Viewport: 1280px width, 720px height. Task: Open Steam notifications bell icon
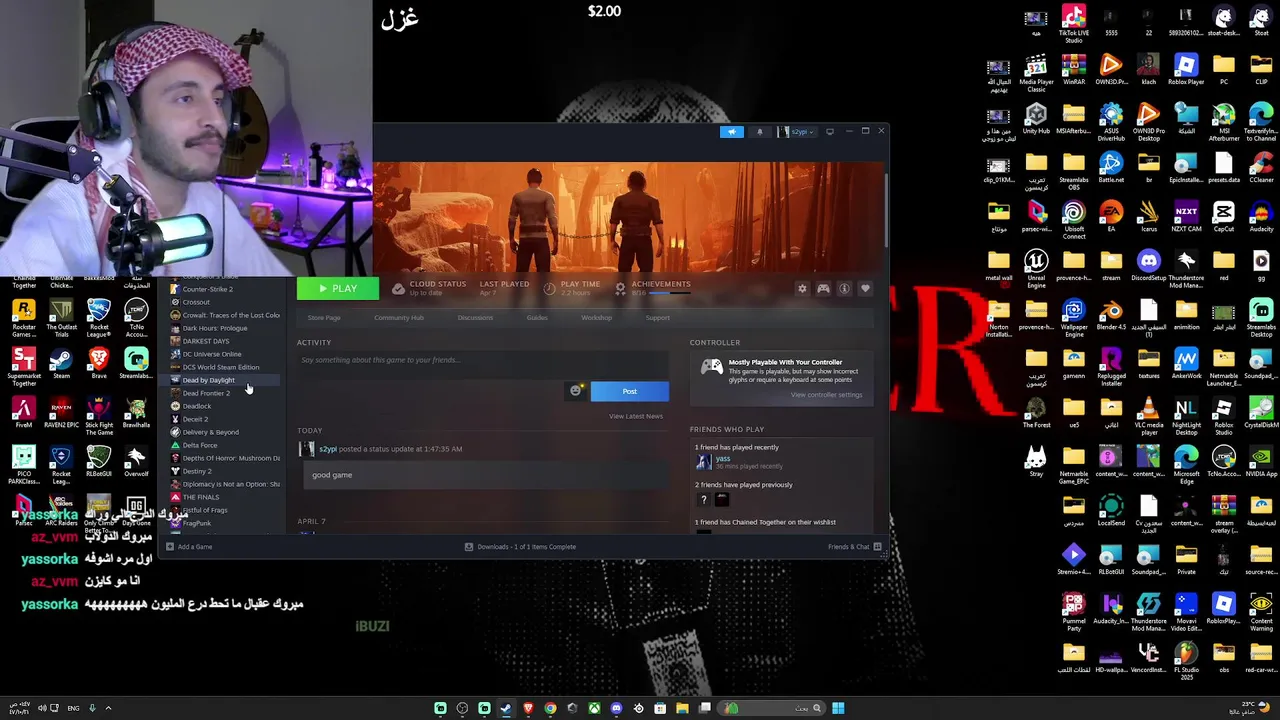click(759, 131)
